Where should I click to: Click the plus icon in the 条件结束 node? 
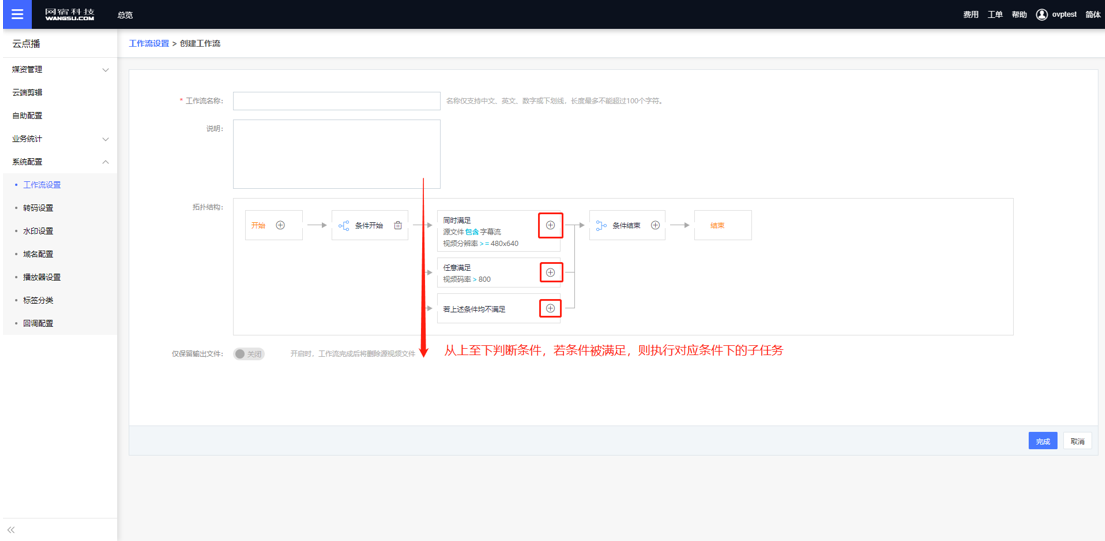click(655, 225)
